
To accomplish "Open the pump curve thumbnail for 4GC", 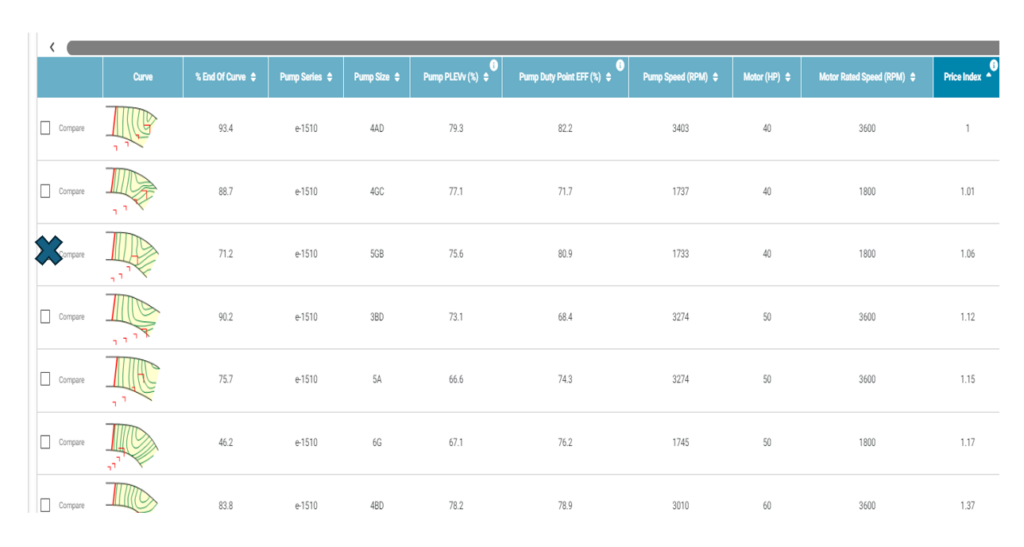I will 132,190.
